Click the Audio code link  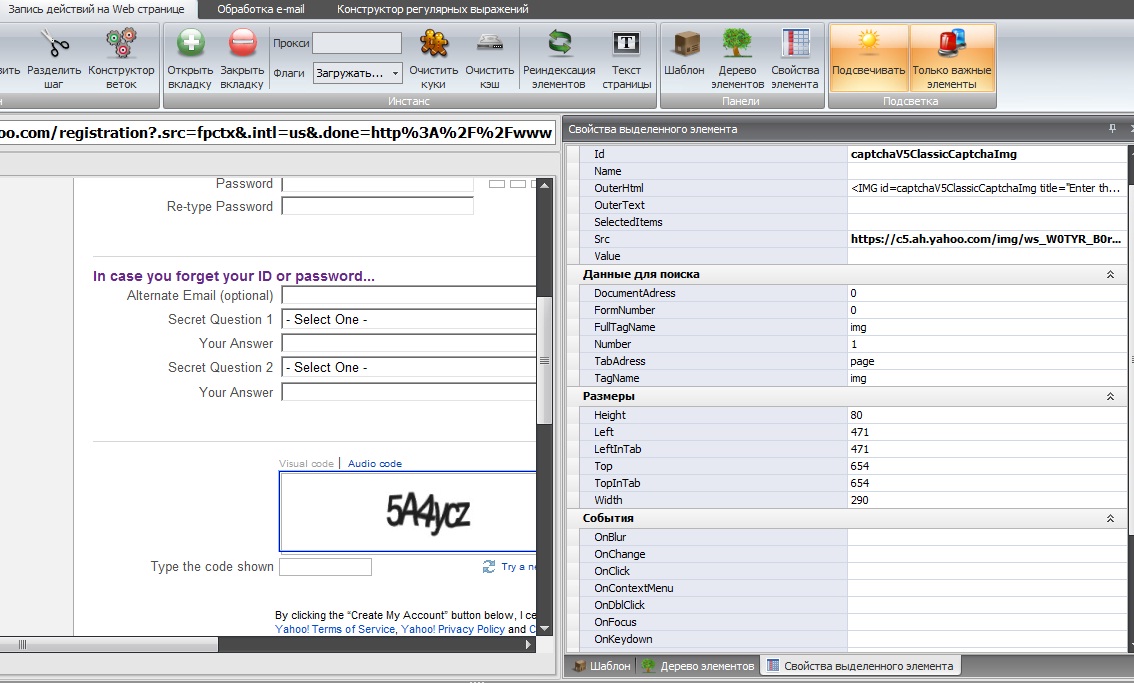coord(375,464)
